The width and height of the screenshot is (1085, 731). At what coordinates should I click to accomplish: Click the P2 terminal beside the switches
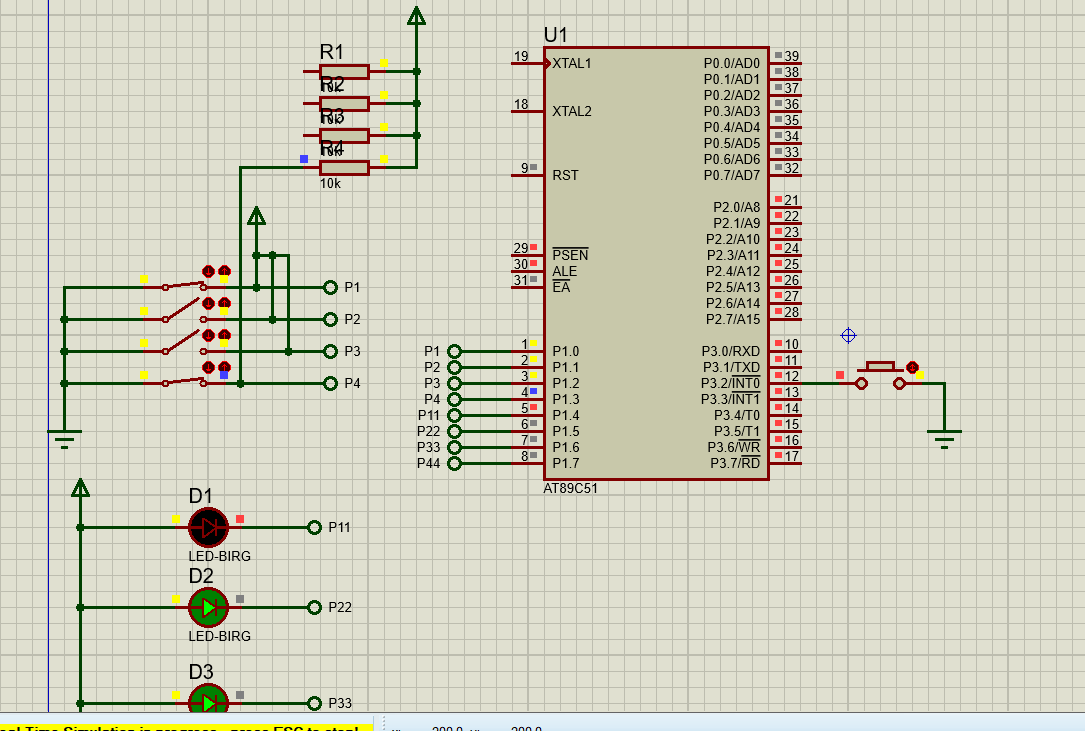point(330,319)
